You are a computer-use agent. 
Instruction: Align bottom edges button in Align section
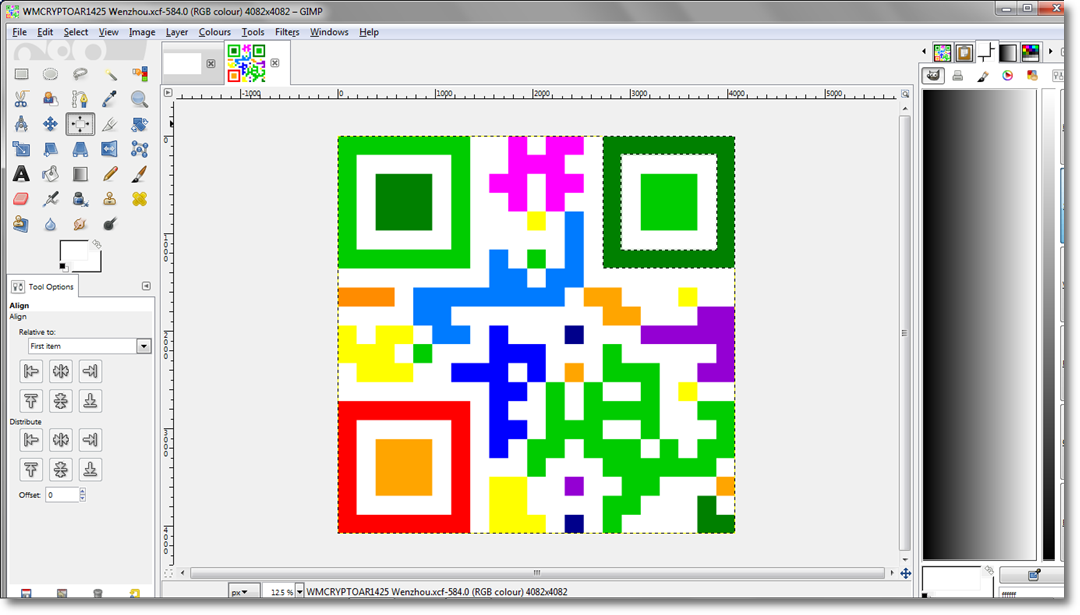click(90, 401)
